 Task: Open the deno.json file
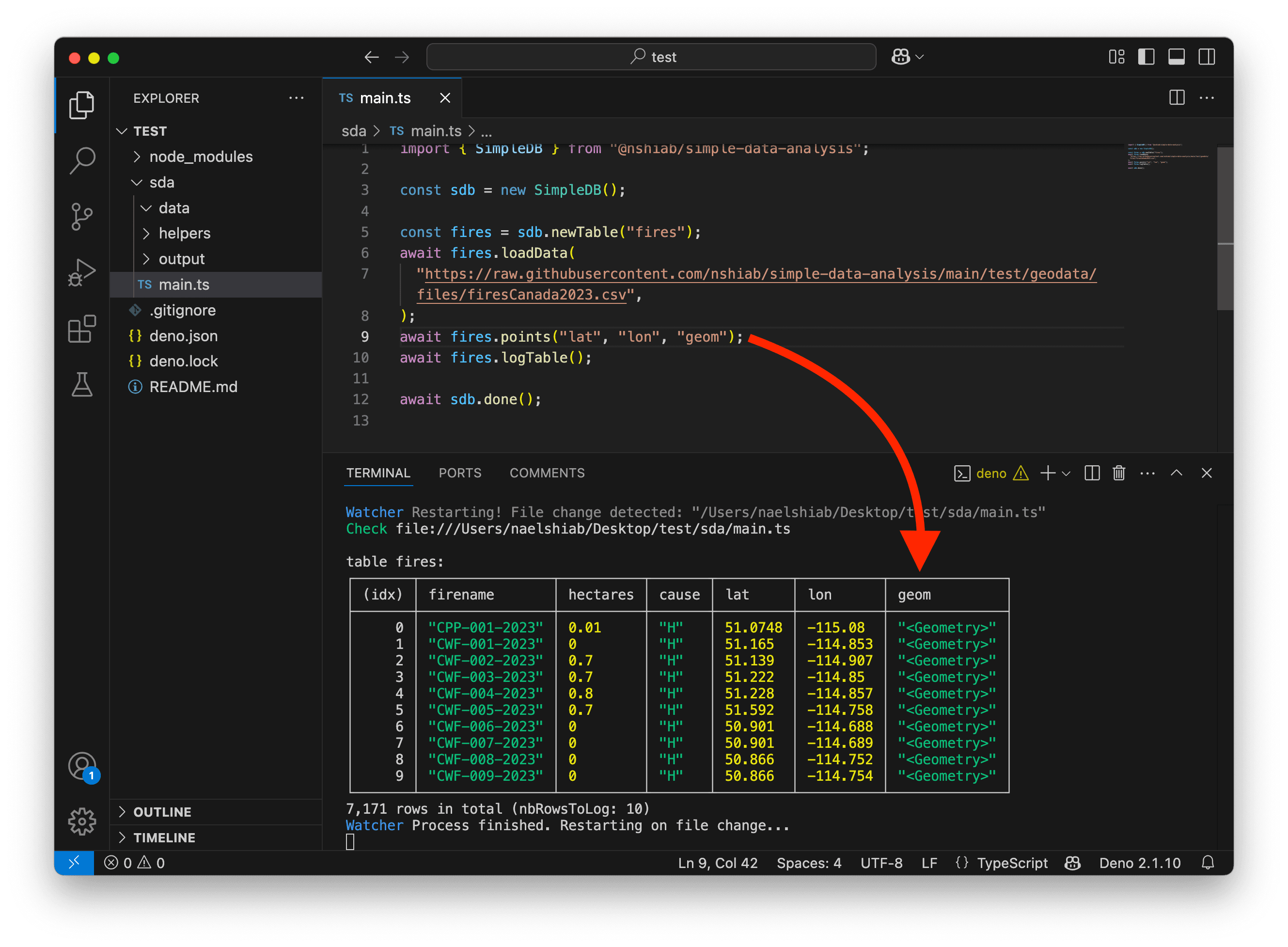pyautogui.click(x=216, y=336)
